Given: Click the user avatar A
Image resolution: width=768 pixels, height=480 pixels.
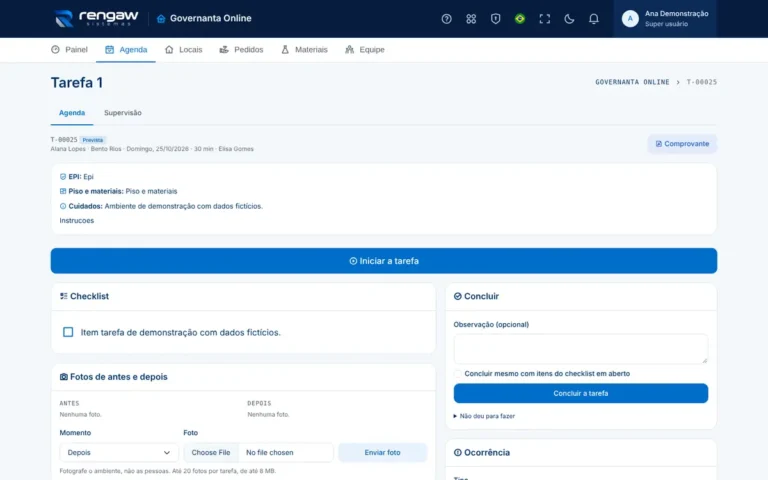Looking at the screenshot, I should click(630, 19).
